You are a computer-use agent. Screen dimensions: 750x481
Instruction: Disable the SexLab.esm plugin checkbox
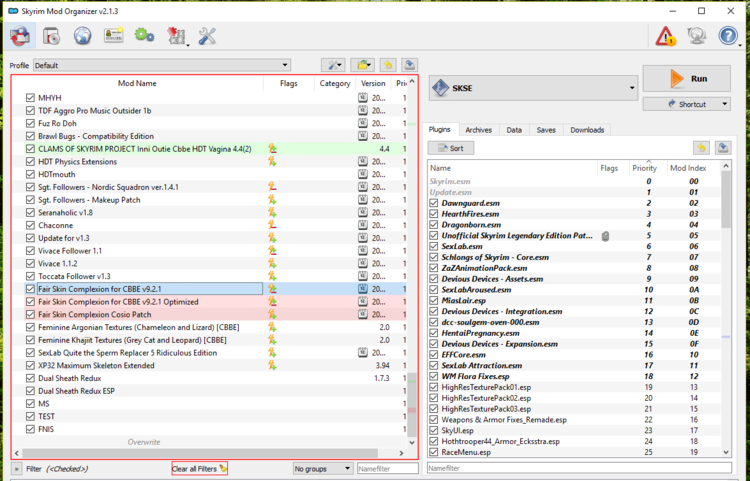434,246
